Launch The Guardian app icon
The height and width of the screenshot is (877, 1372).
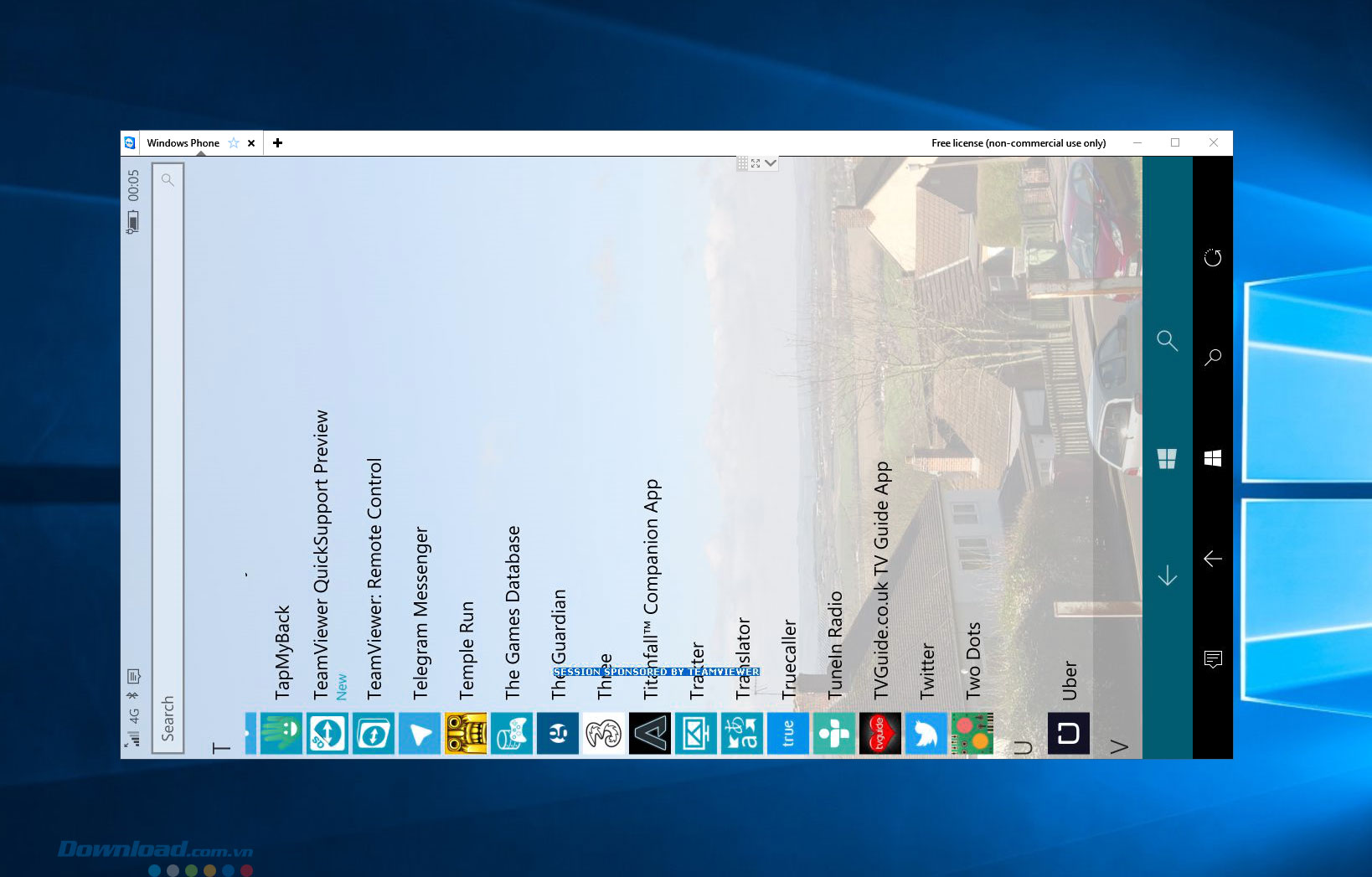tap(558, 734)
